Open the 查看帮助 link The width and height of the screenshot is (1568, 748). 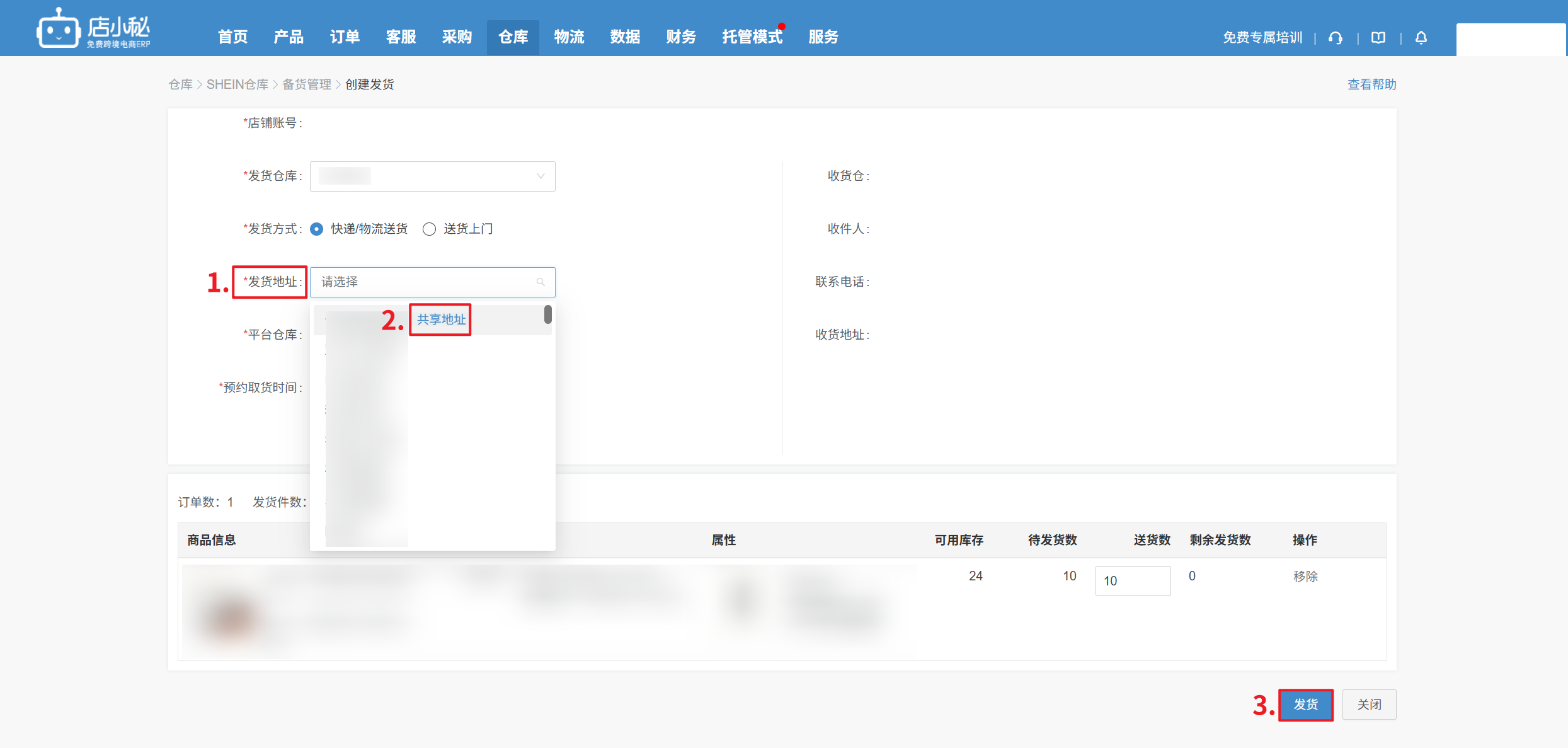click(x=1371, y=84)
